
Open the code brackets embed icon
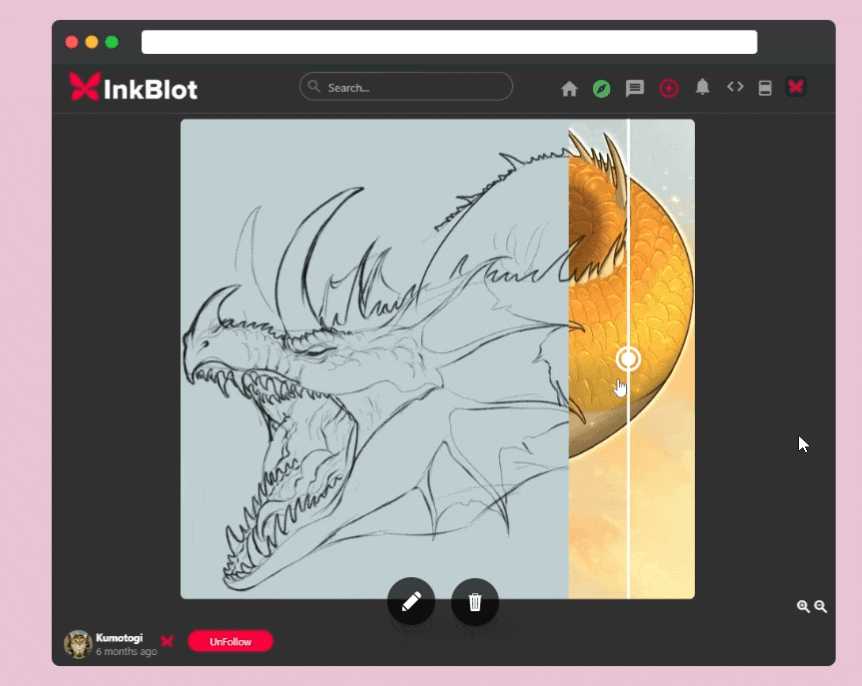pos(735,88)
